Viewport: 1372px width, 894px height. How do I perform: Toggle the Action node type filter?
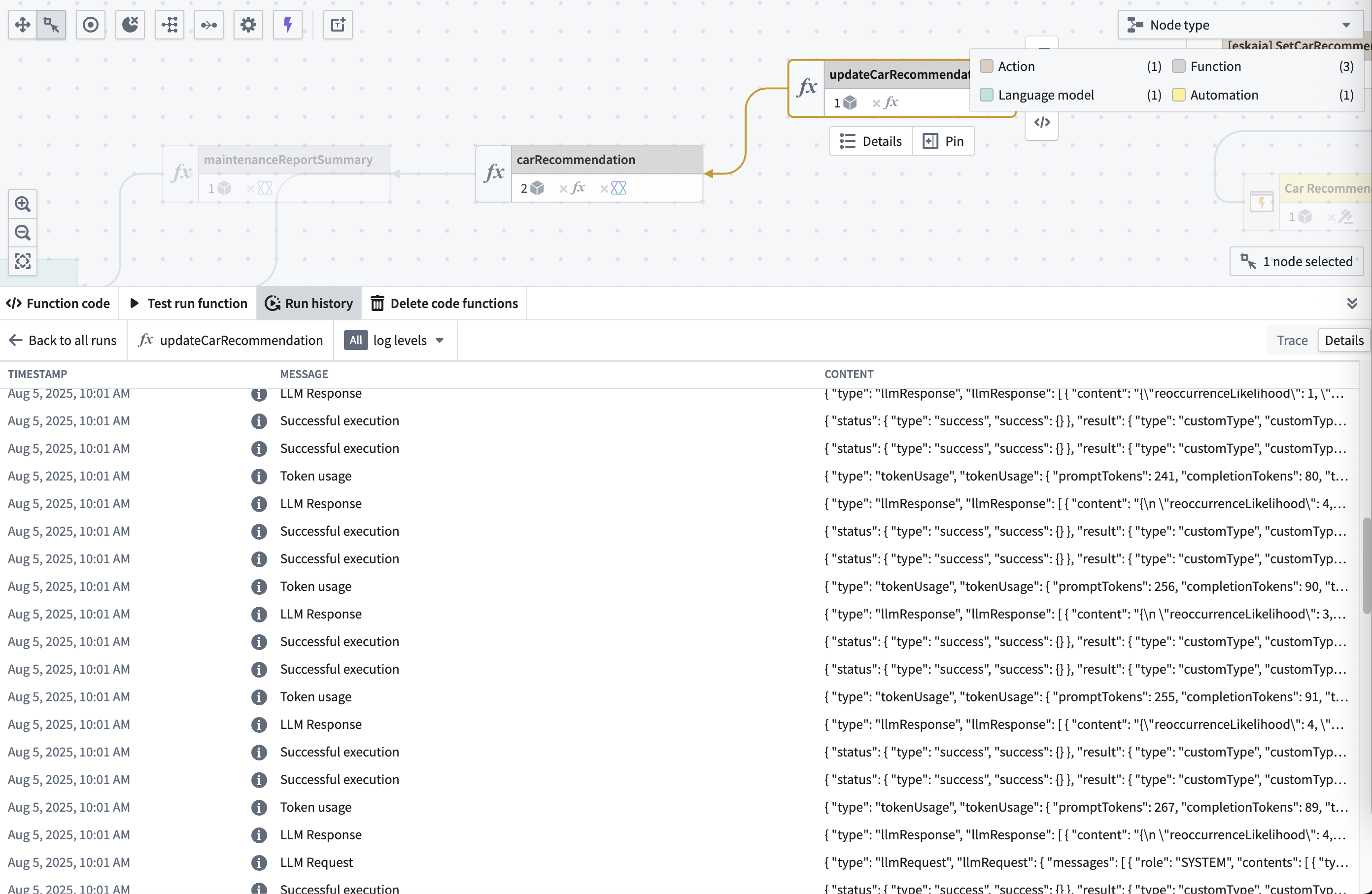(x=986, y=67)
